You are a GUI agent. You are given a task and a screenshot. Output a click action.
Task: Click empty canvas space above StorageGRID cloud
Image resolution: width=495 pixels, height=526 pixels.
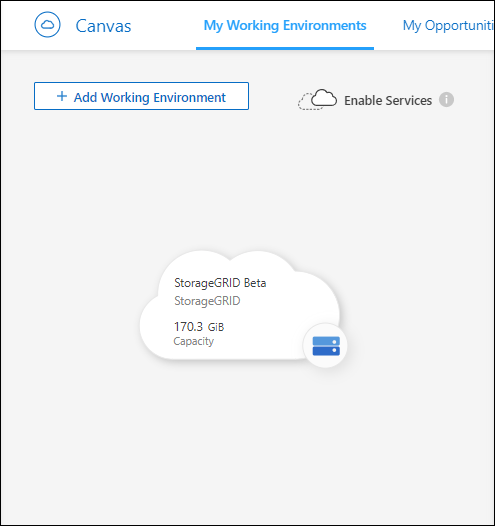click(247, 181)
